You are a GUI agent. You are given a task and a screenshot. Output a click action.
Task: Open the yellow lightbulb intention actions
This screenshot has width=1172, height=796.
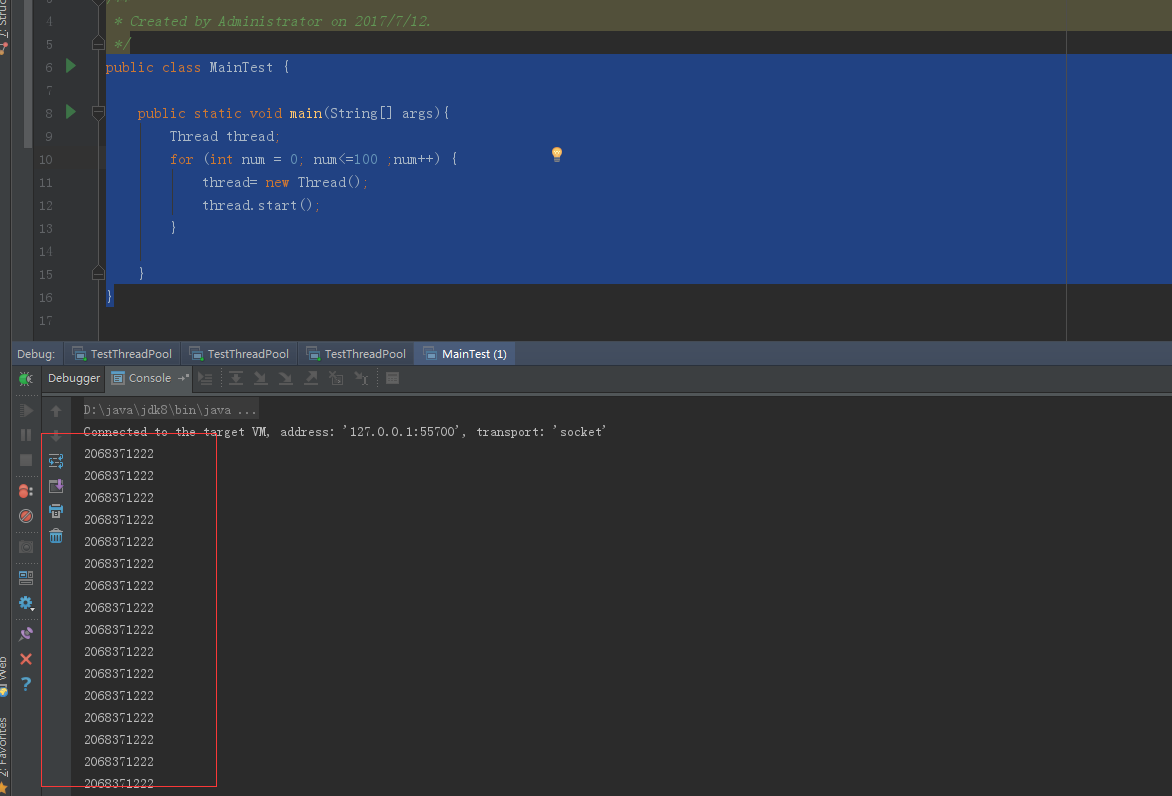tap(557, 154)
